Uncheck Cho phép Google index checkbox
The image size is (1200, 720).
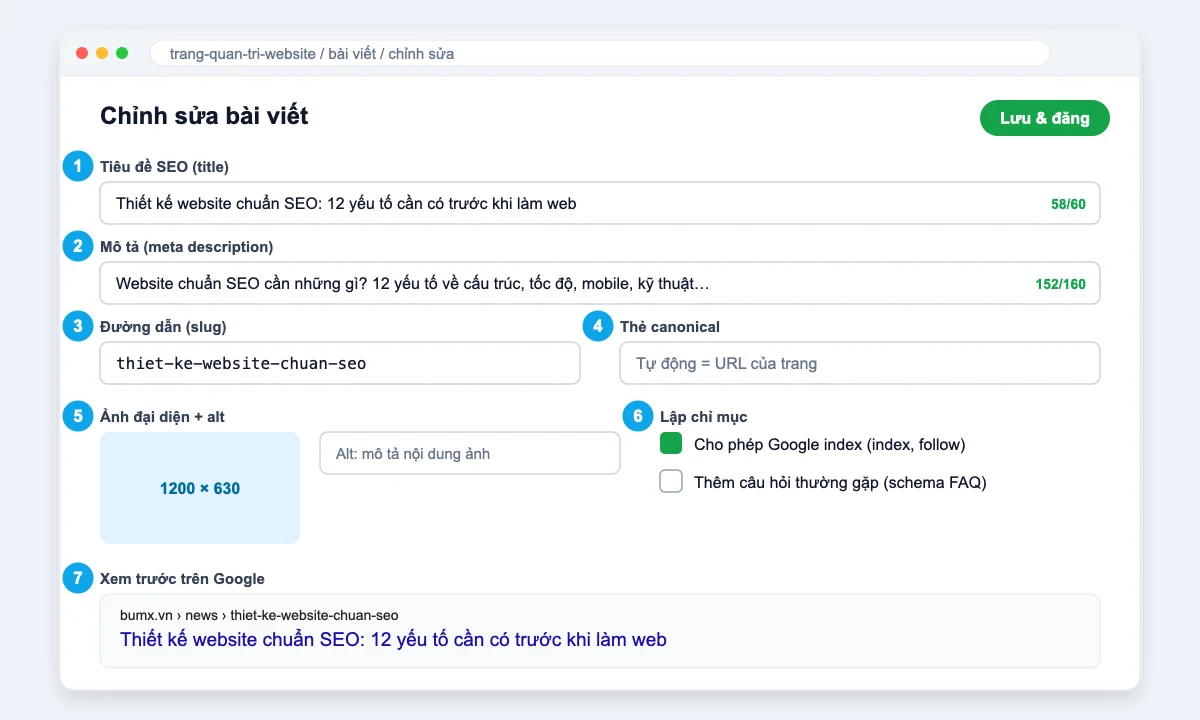(x=671, y=444)
